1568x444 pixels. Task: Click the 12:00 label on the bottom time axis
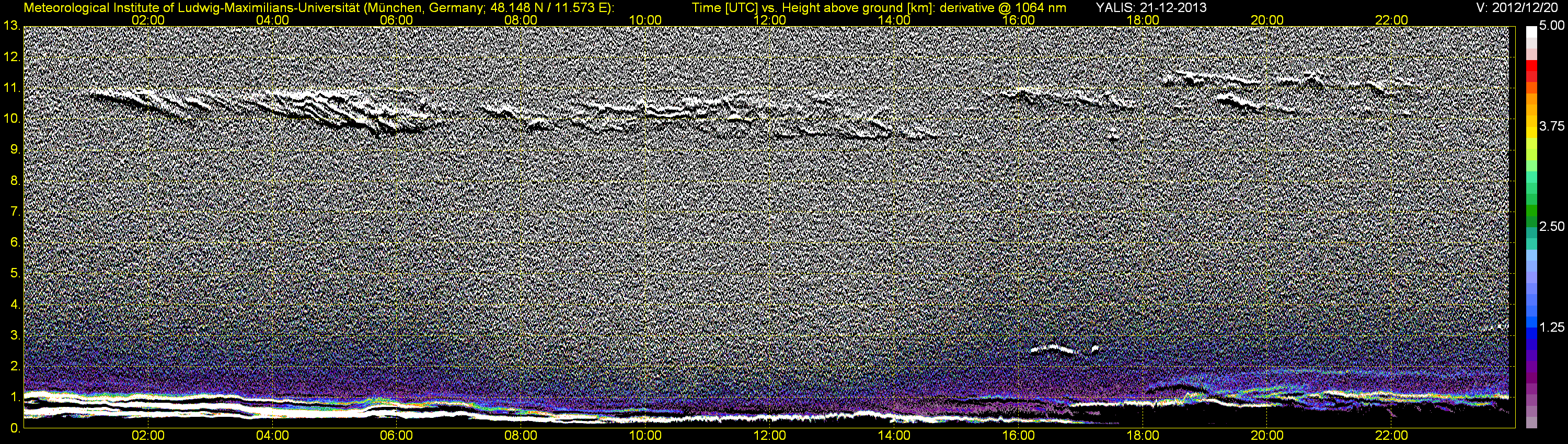pos(769,436)
